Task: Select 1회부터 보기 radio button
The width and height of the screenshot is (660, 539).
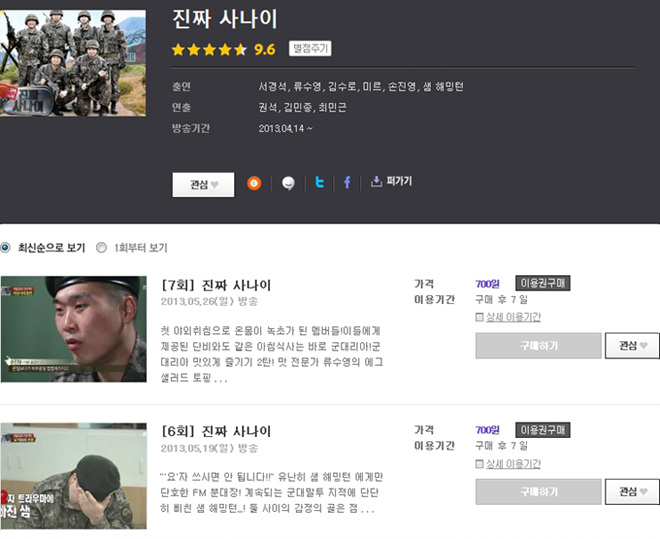Action: (101, 247)
